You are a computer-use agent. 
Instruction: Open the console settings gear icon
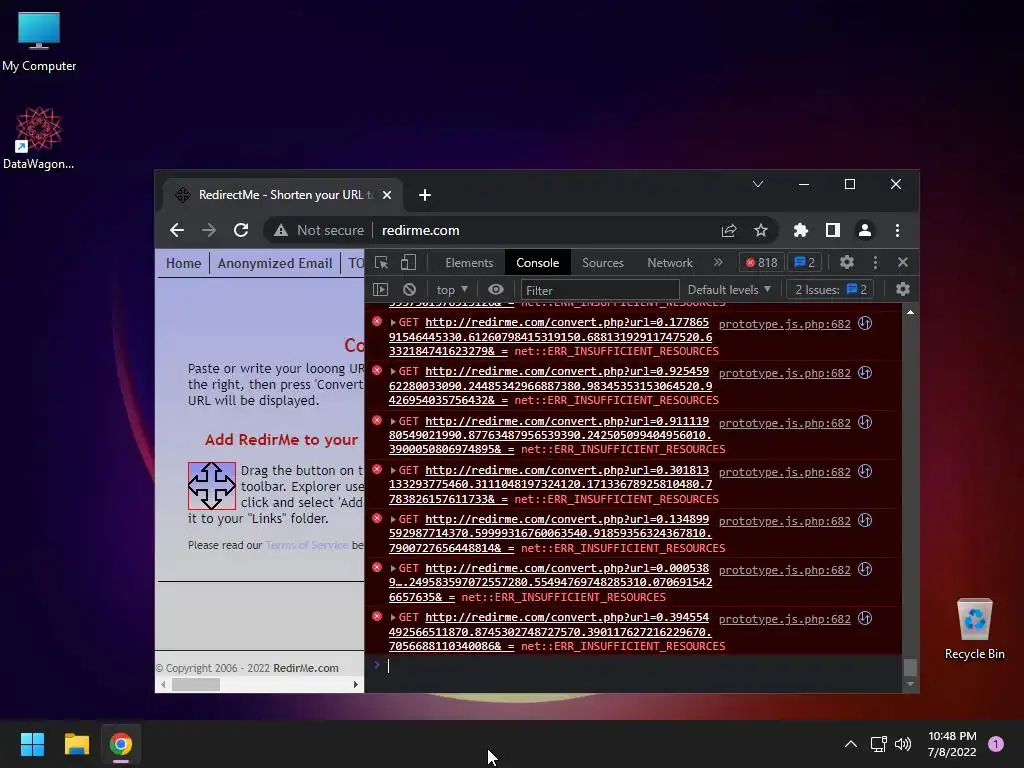[x=903, y=289]
